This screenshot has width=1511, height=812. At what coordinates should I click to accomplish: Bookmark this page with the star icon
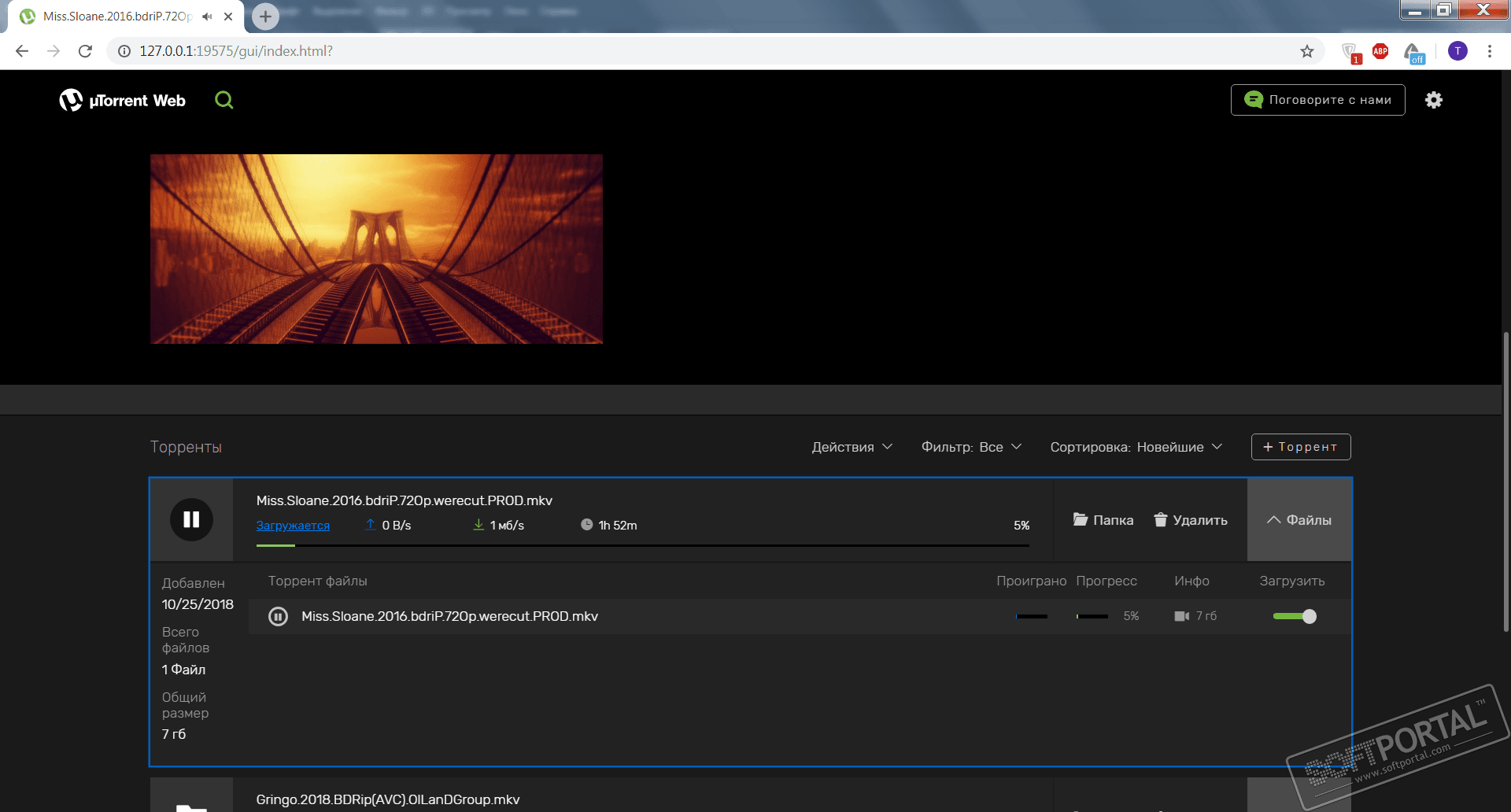pos(1307,51)
